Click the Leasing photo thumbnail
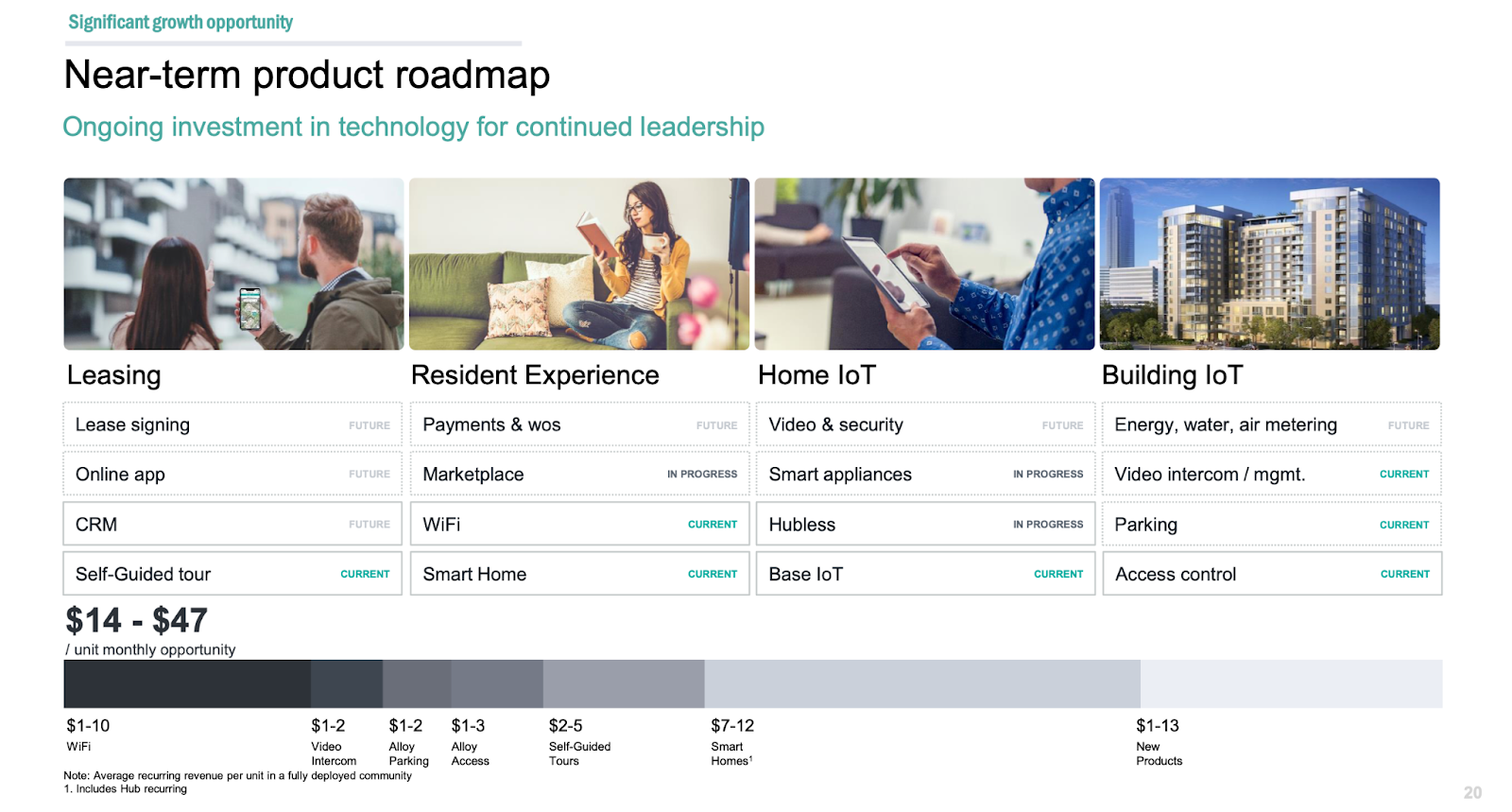This screenshot has width=1512, height=812. click(233, 264)
